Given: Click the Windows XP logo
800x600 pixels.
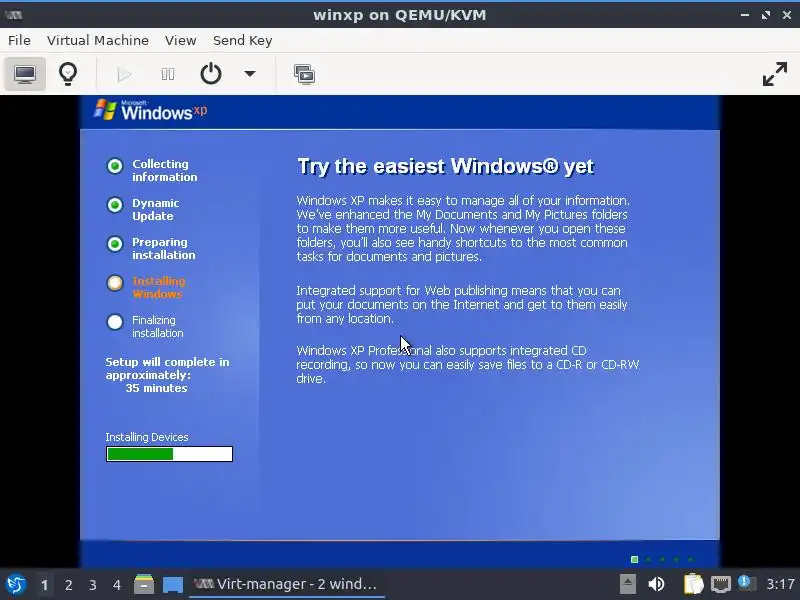Looking at the screenshot, I should [151, 110].
